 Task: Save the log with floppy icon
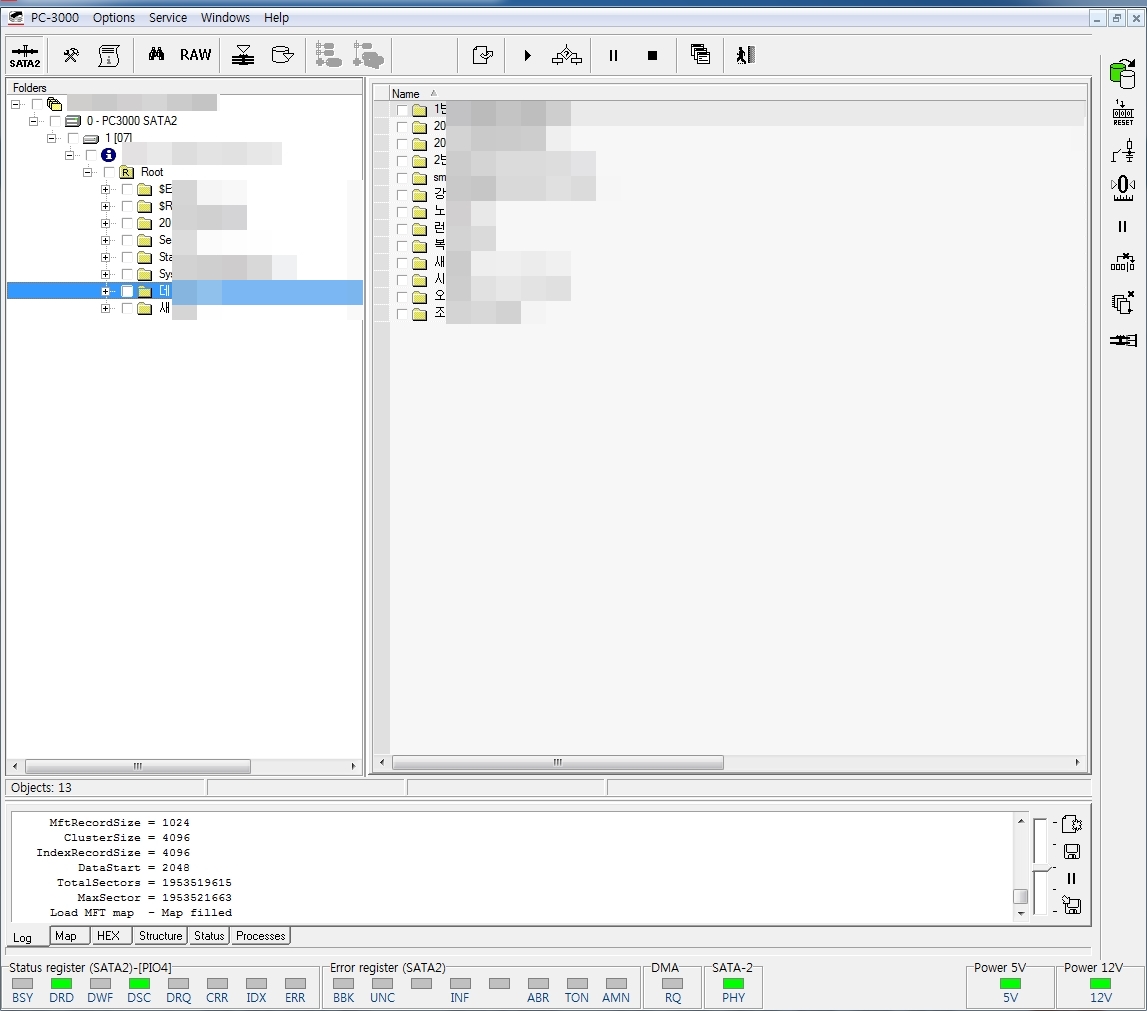[x=1072, y=852]
